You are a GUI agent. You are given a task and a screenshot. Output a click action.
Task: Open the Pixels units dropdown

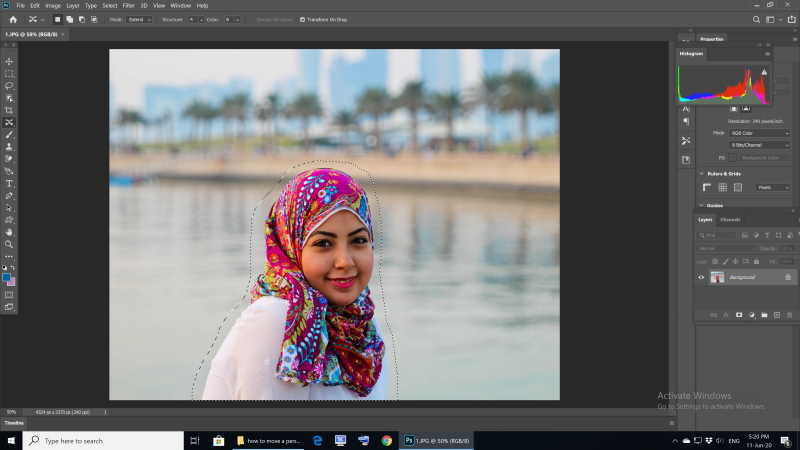tap(773, 188)
